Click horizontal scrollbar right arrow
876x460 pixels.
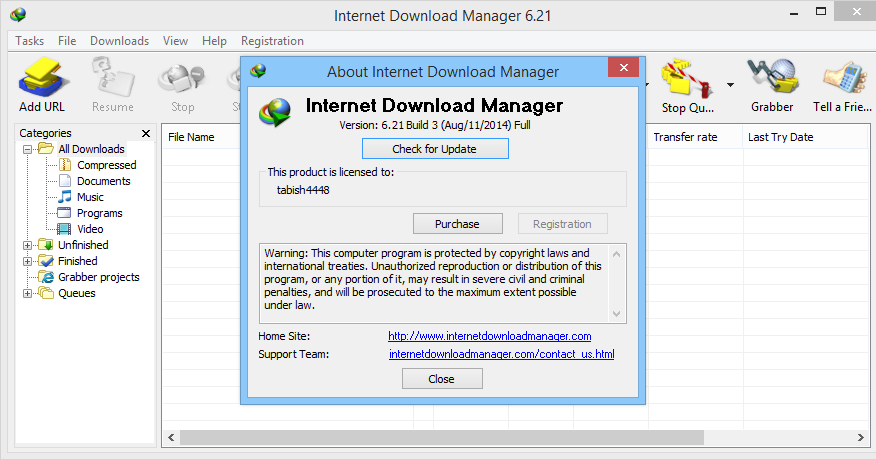(x=861, y=438)
